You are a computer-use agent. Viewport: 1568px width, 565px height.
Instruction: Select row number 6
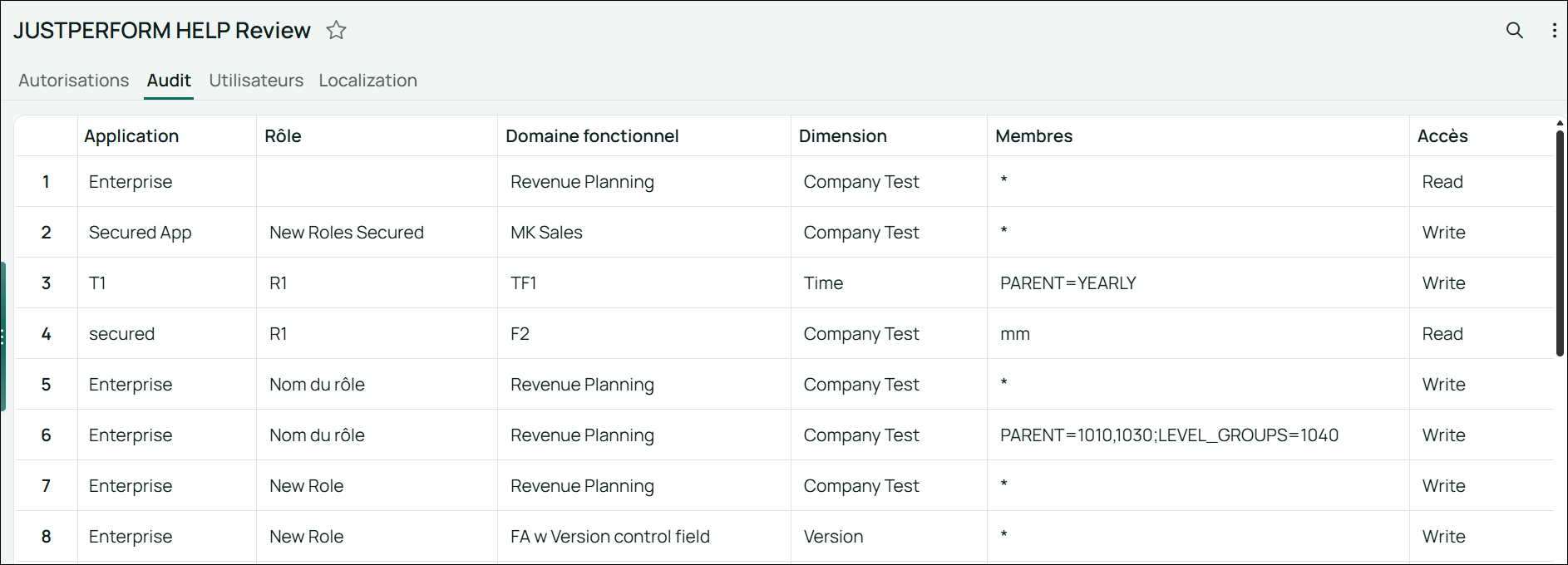click(x=46, y=435)
